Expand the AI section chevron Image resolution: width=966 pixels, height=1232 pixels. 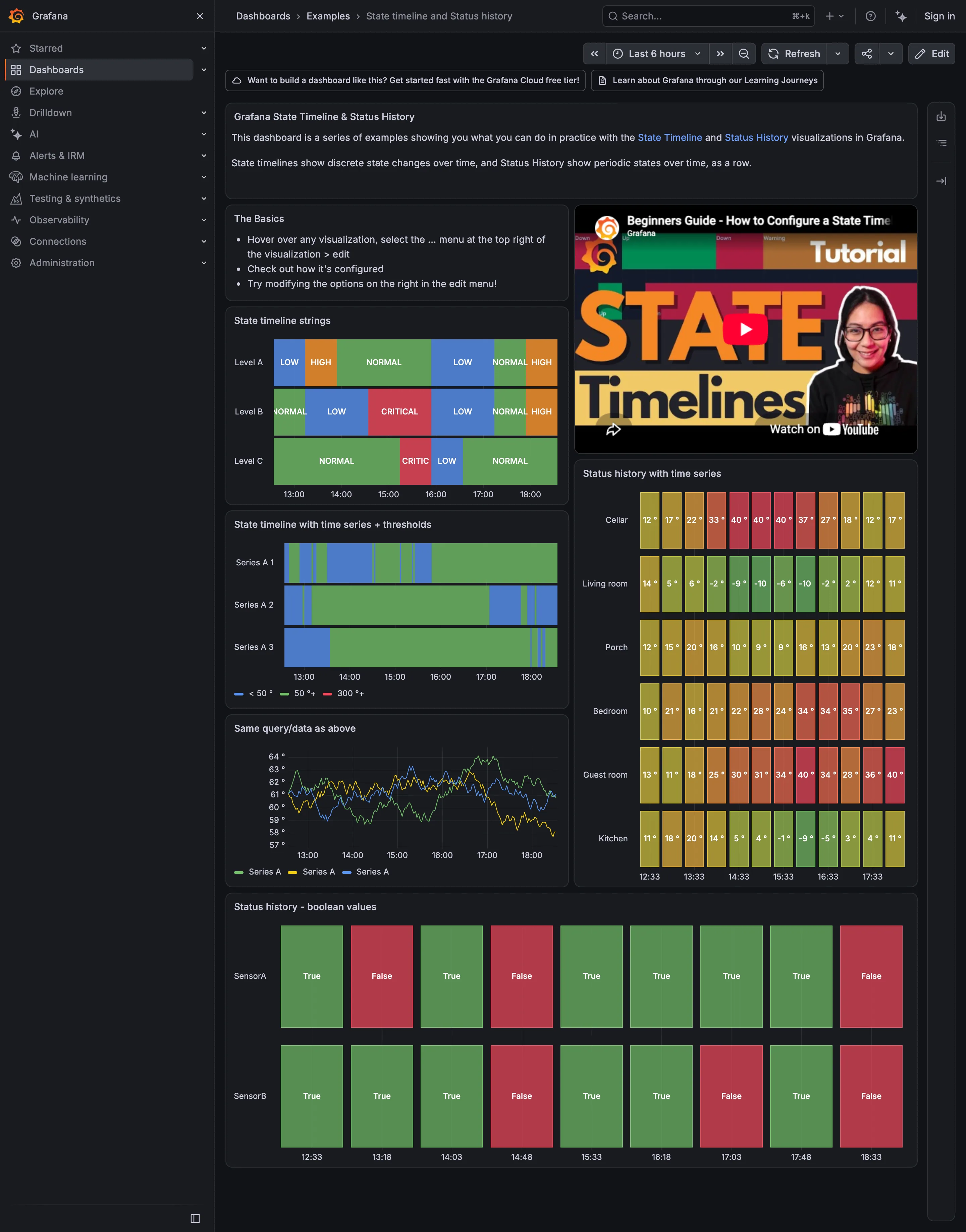point(204,134)
